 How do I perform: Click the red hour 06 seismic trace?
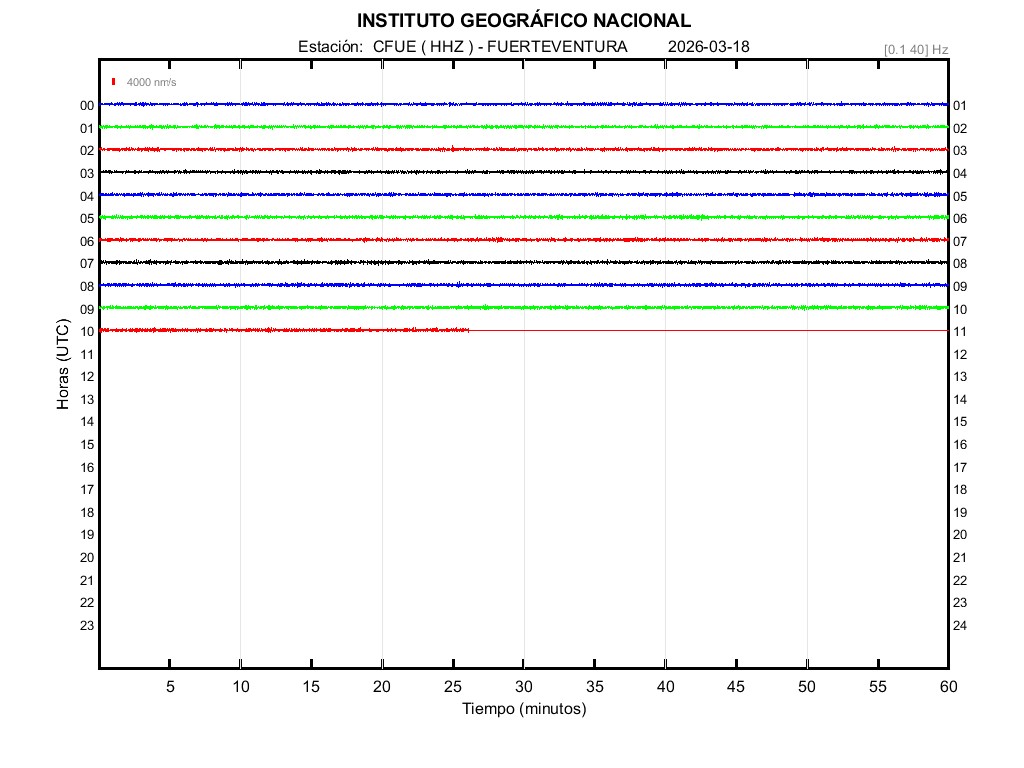[523, 240]
